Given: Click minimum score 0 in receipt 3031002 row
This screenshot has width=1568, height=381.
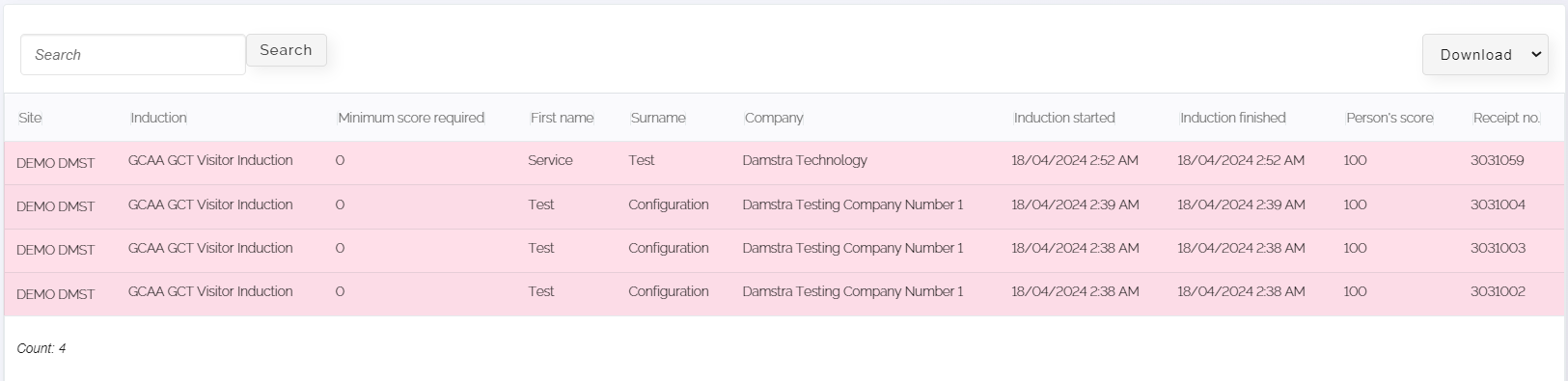Looking at the screenshot, I should (340, 291).
